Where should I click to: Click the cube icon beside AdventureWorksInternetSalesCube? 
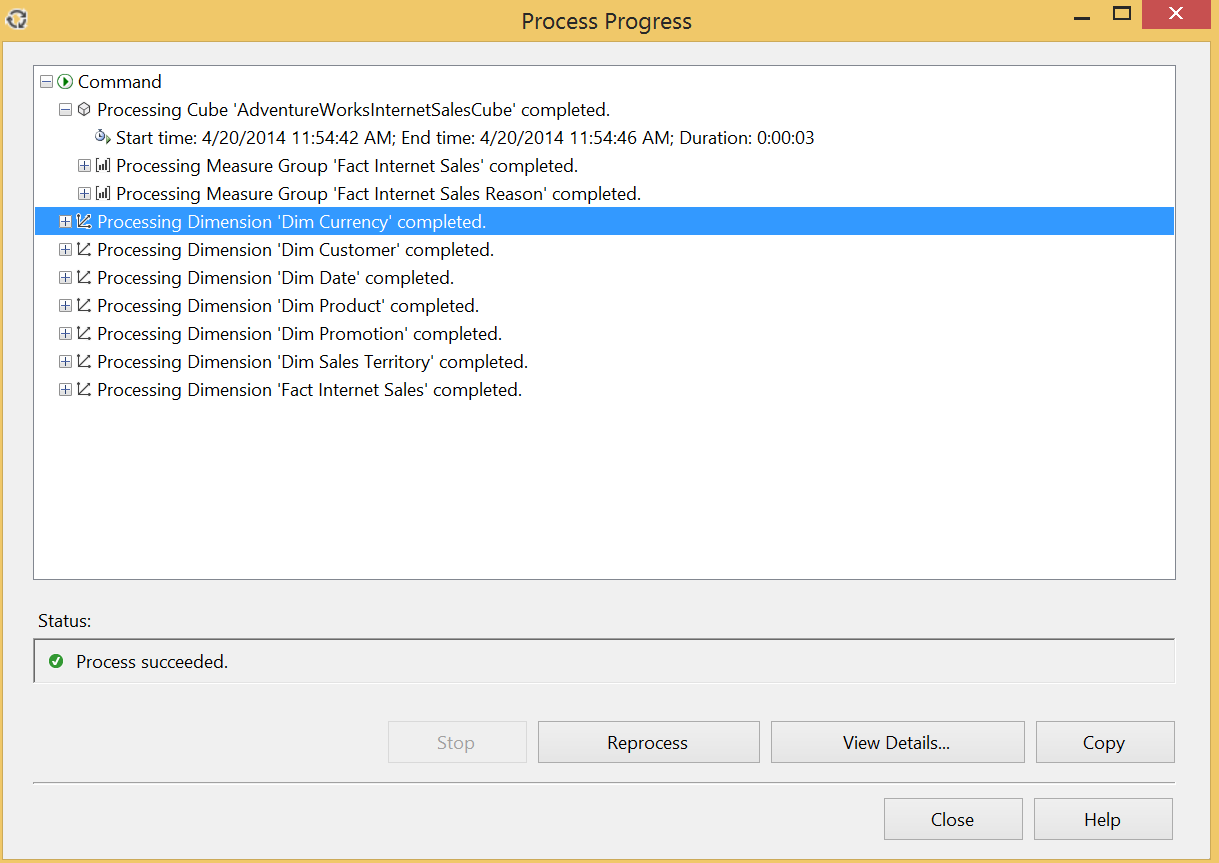coord(84,110)
